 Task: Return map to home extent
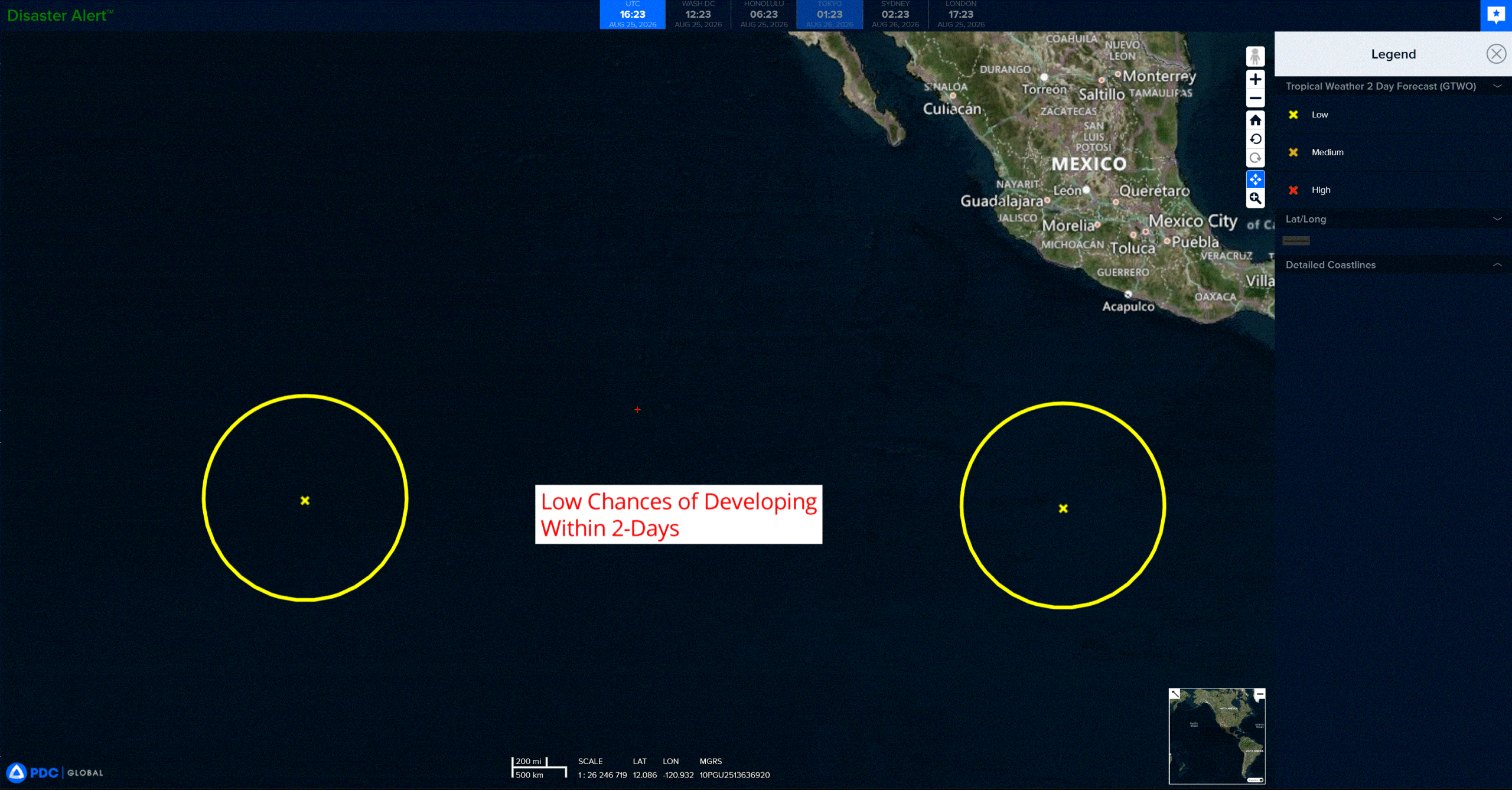[x=1255, y=120]
